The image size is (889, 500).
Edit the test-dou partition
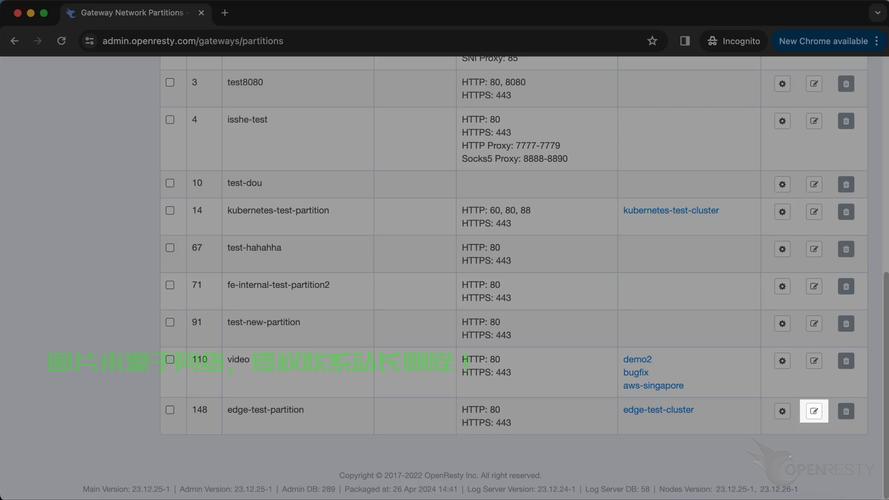[814, 185]
